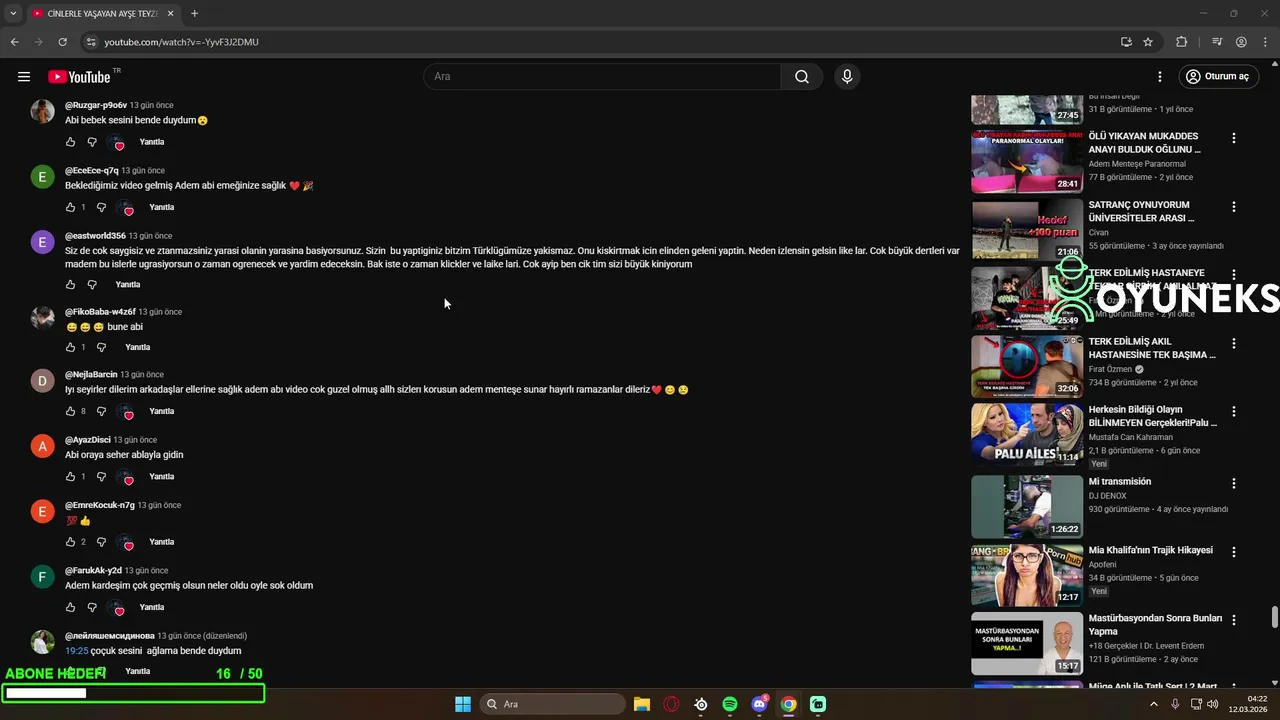
Task: Like the comment by @EmreKocuk-n7g
Action: tap(70, 542)
